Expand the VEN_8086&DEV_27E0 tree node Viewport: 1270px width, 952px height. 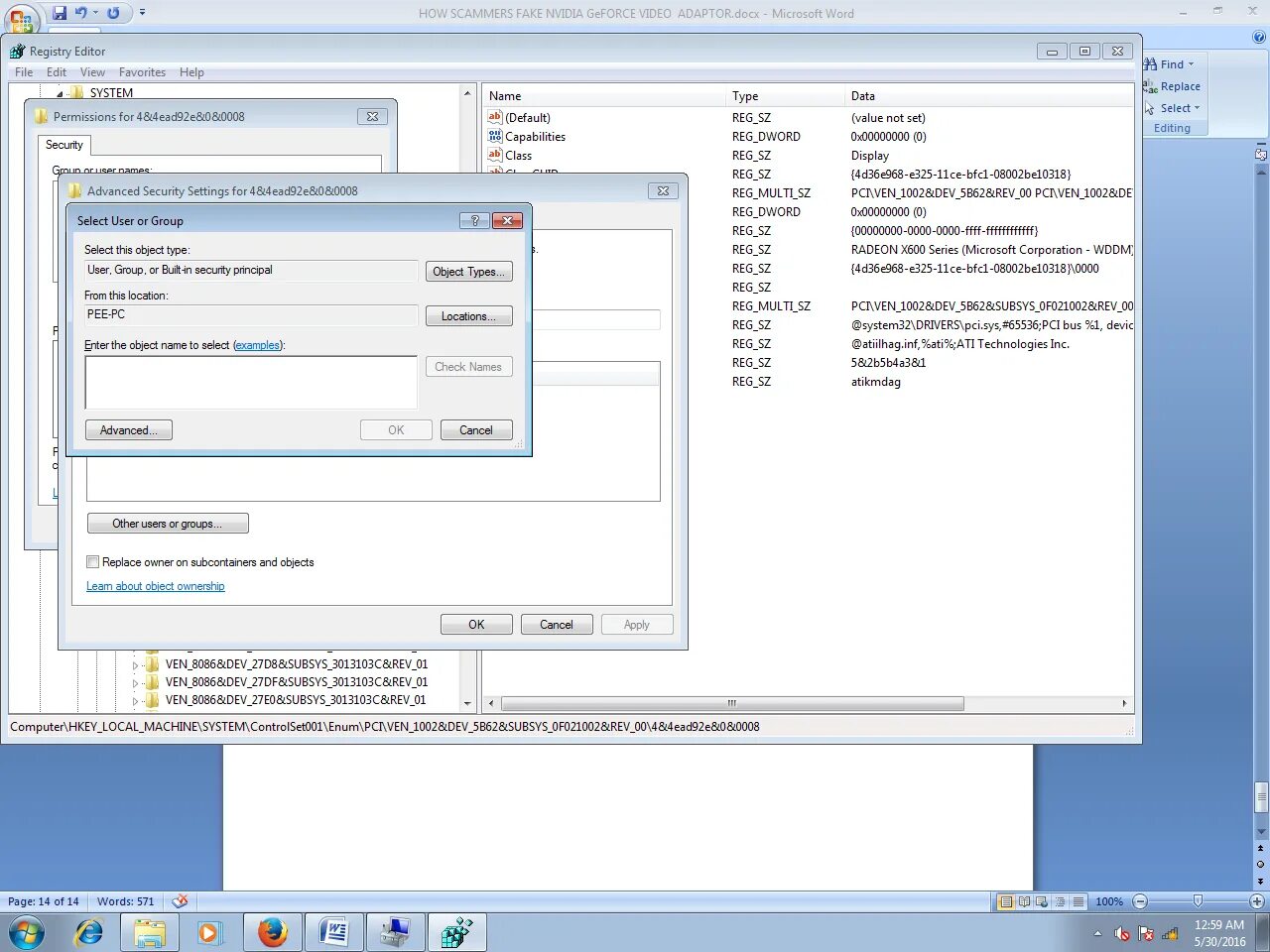(x=136, y=700)
